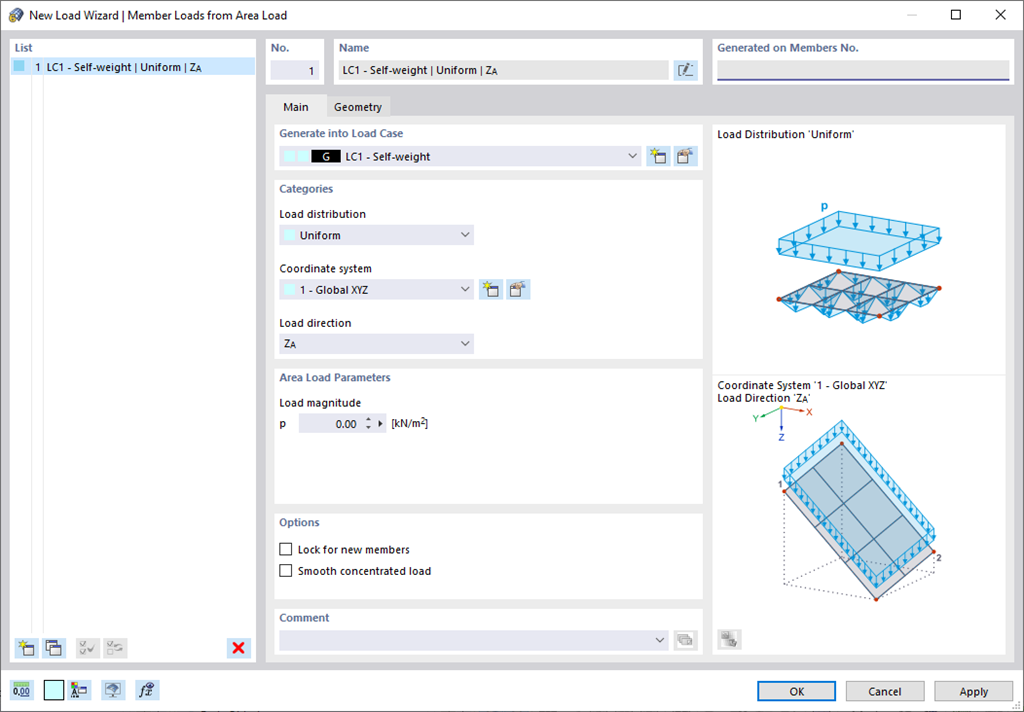This screenshot has width=1024, height=712.
Task: Enable Smooth concentrated load
Action: (x=286, y=570)
